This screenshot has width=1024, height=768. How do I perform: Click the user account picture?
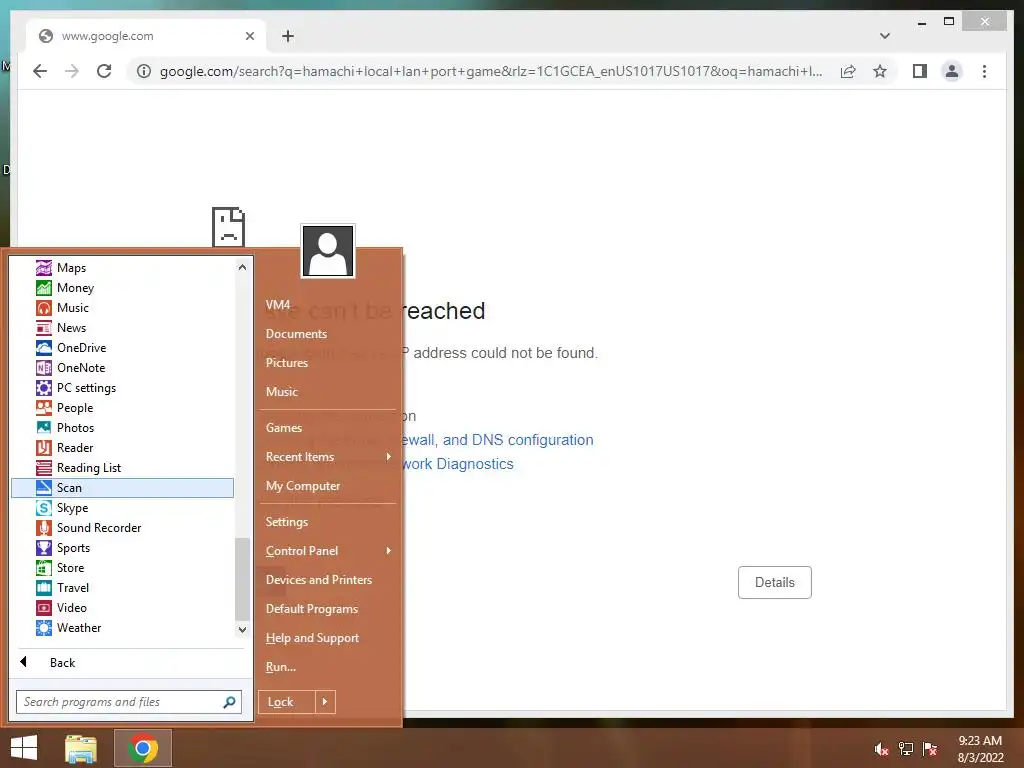click(x=328, y=251)
